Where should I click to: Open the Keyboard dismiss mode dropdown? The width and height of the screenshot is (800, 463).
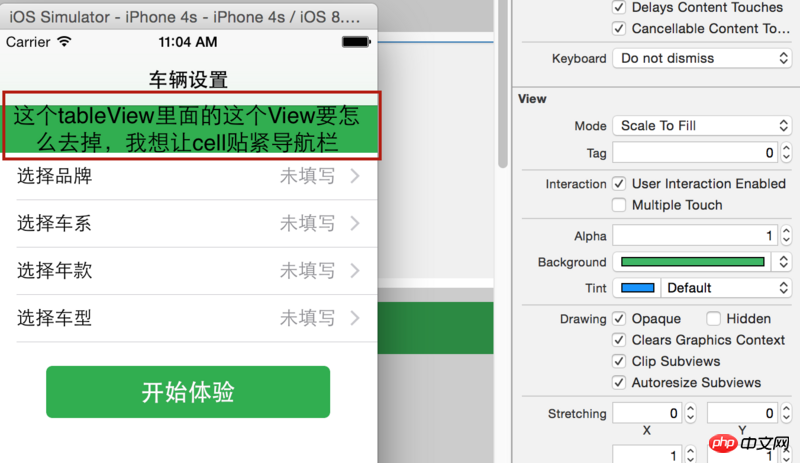pos(702,58)
